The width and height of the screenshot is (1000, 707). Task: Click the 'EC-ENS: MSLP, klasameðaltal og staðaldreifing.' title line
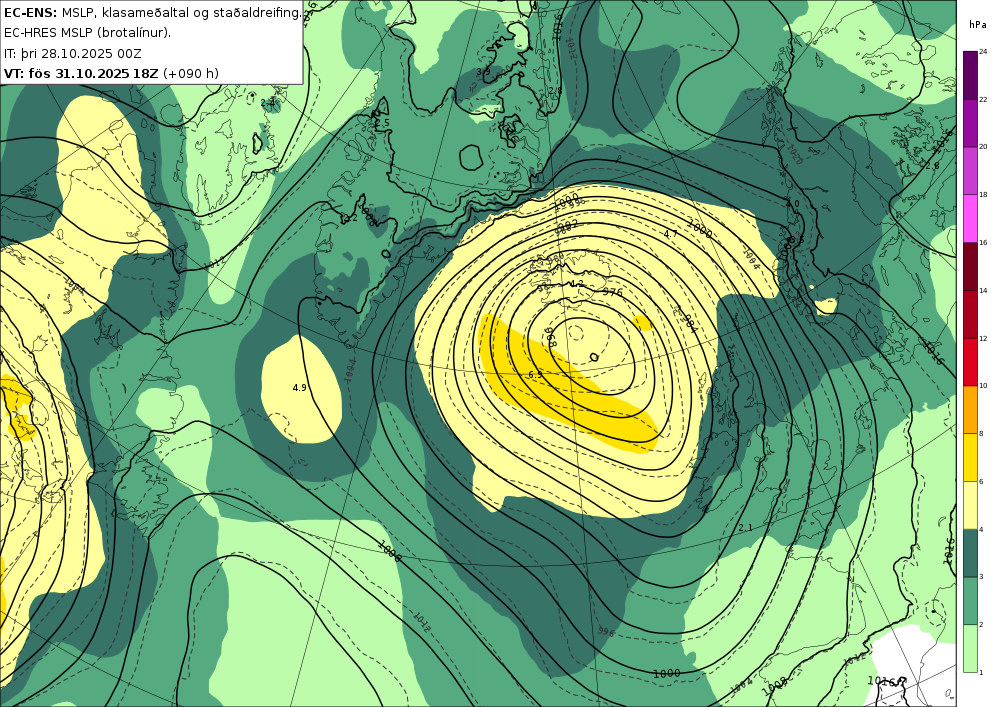[152, 13]
